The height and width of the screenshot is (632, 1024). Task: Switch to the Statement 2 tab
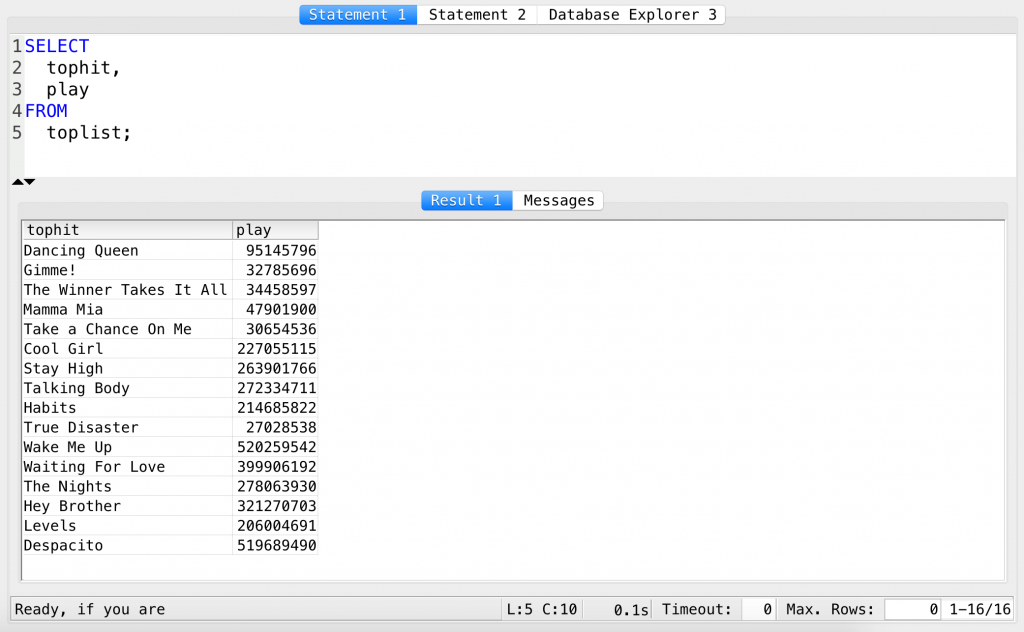click(x=477, y=14)
